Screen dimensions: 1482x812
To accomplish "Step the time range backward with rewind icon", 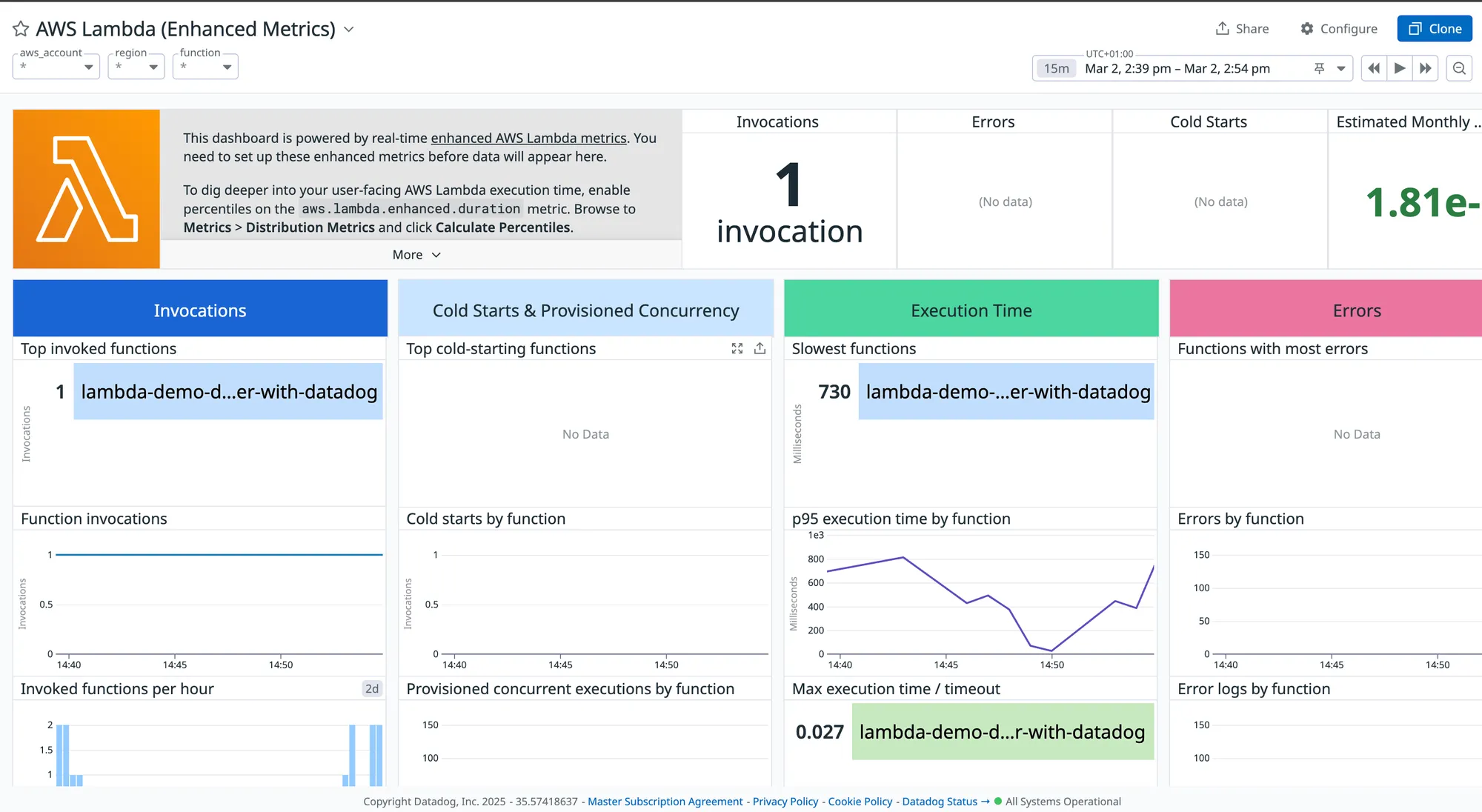I will 1373,68.
